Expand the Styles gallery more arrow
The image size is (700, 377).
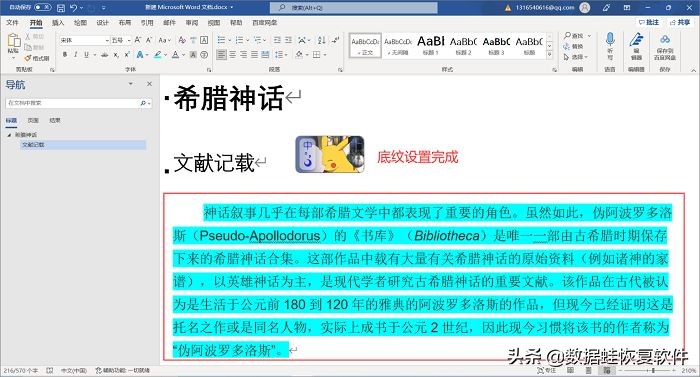click(x=550, y=54)
